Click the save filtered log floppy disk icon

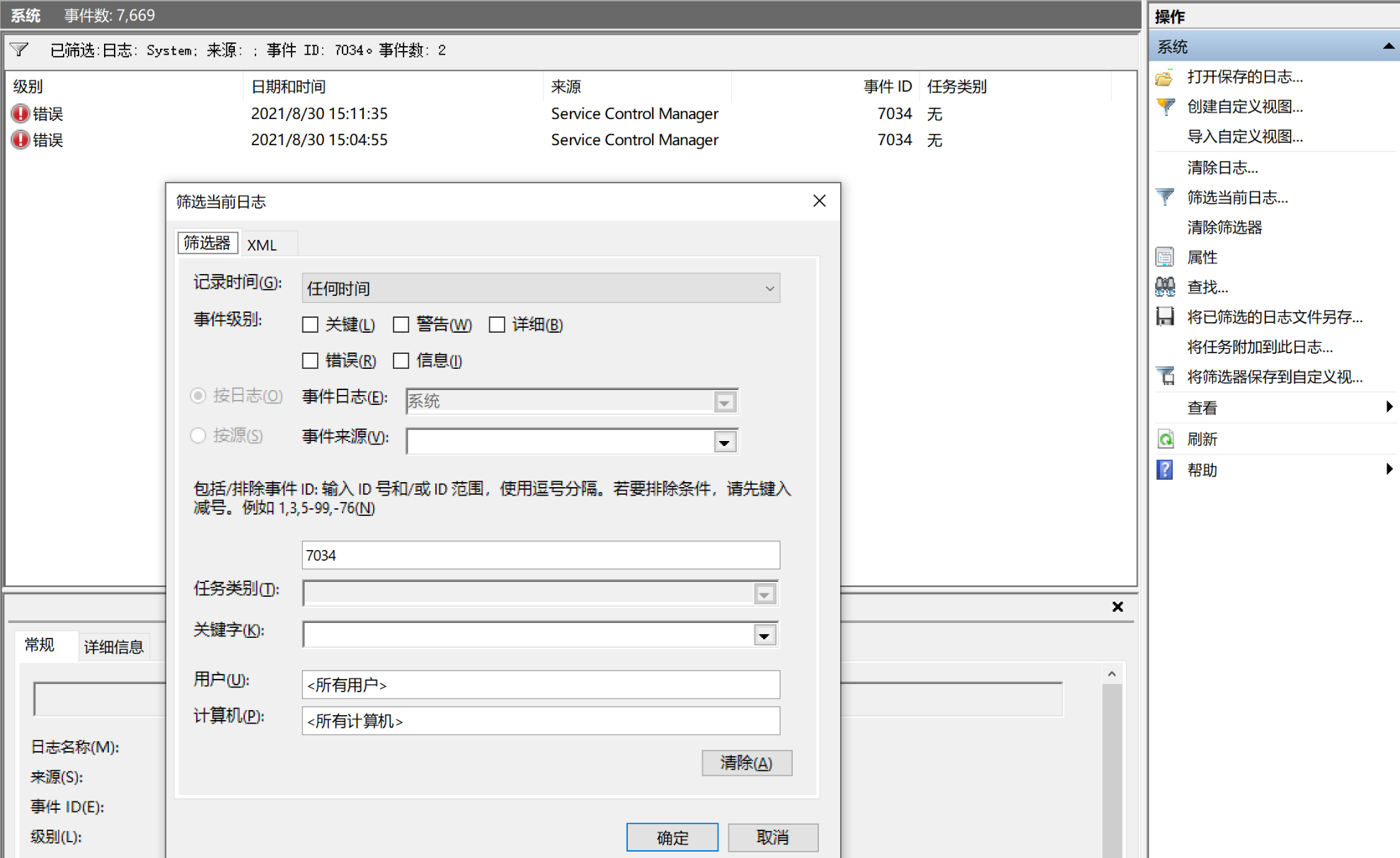[x=1165, y=316]
